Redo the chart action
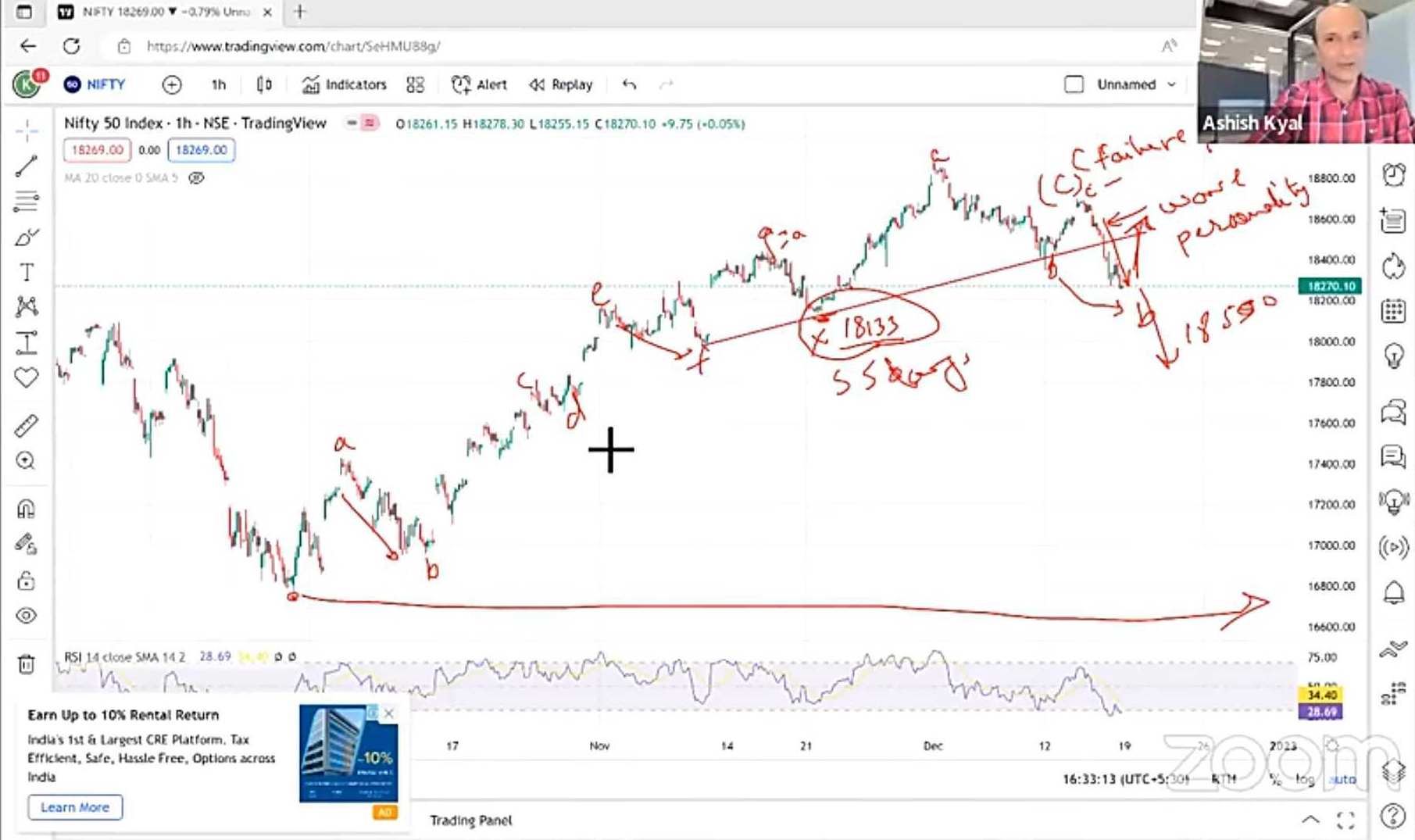This screenshot has width=1415, height=840. 666,84
